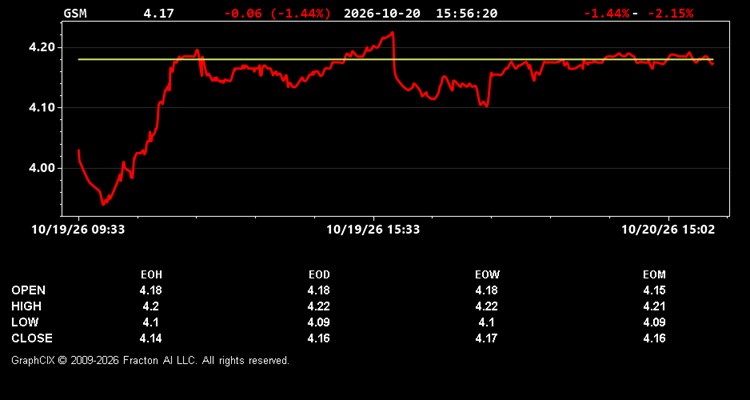Image resolution: width=750 pixels, height=400 pixels.
Task: Click the EOD CLOSE value 4.16
Action: tap(319, 338)
